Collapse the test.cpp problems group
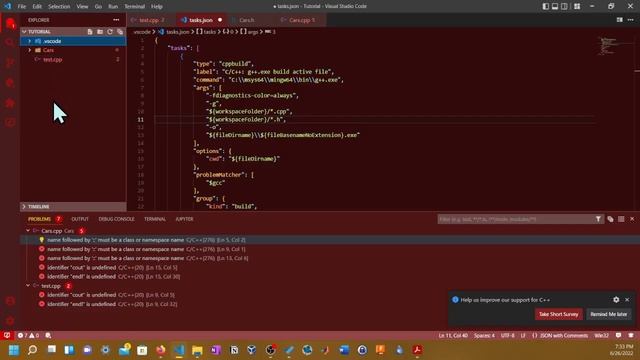The height and width of the screenshot is (360, 640). (28, 286)
